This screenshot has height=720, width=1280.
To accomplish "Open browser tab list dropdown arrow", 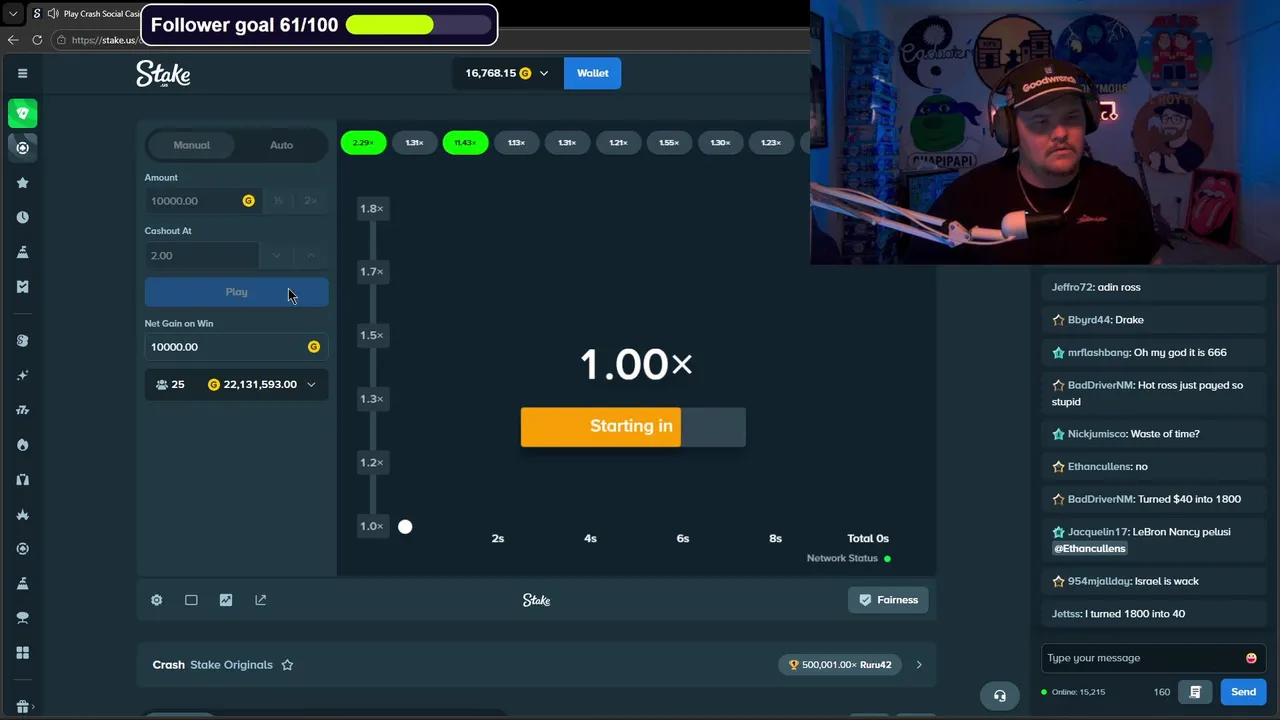I will (x=13, y=14).
